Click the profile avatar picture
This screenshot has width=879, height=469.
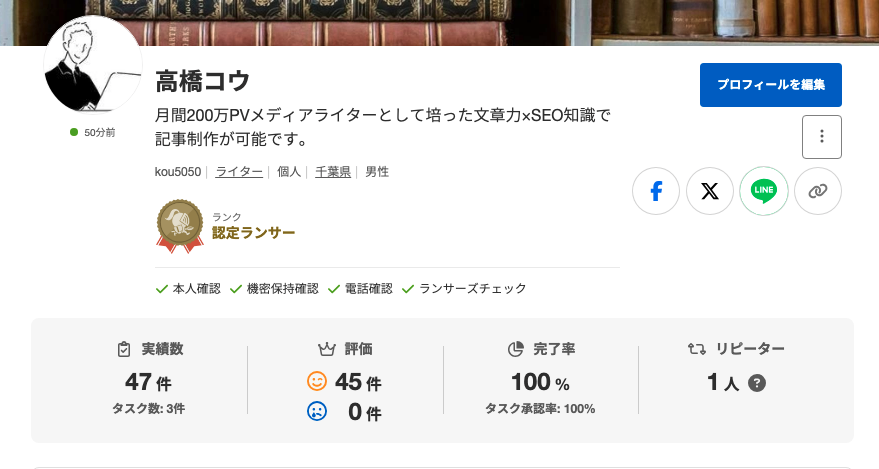[x=93, y=66]
